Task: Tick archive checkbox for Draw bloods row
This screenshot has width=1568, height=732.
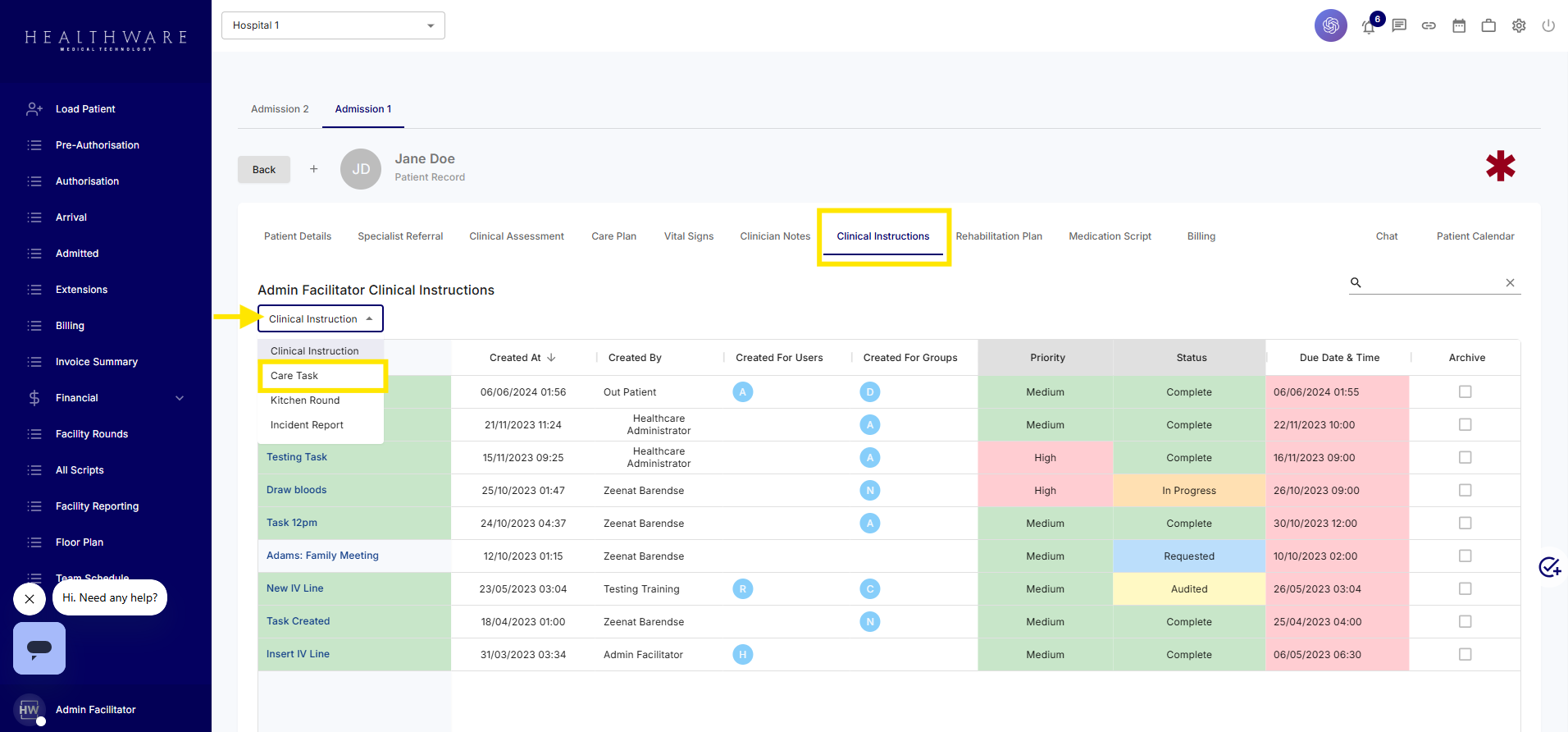Action: pos(1465,490)
